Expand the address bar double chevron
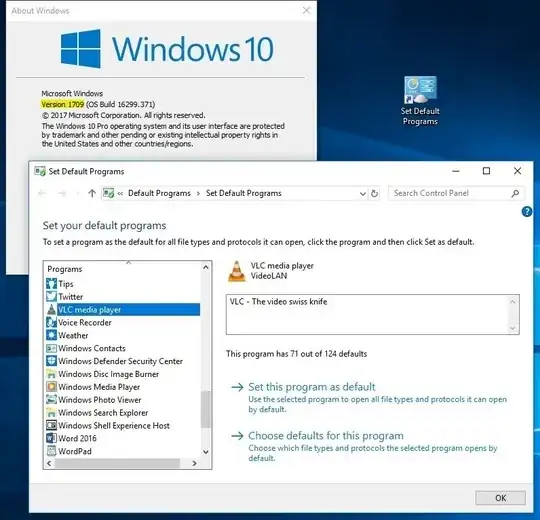This screenshot has width=540, height=520. [x=120, y=194]
